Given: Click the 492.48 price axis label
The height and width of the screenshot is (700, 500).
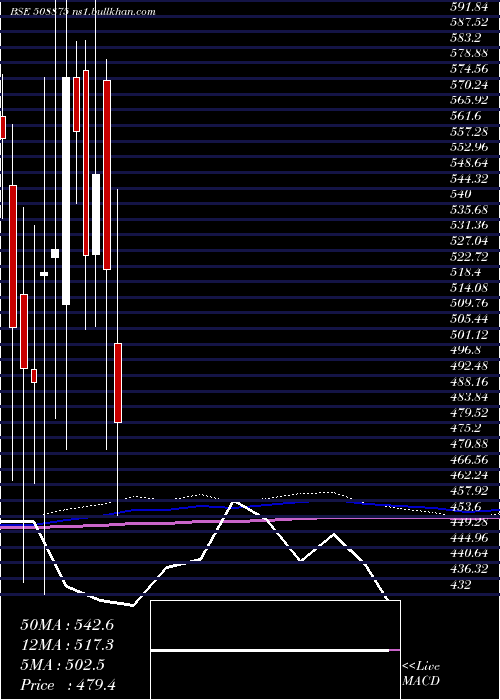Looking at the screenshot, I should (x=470, y=366).
